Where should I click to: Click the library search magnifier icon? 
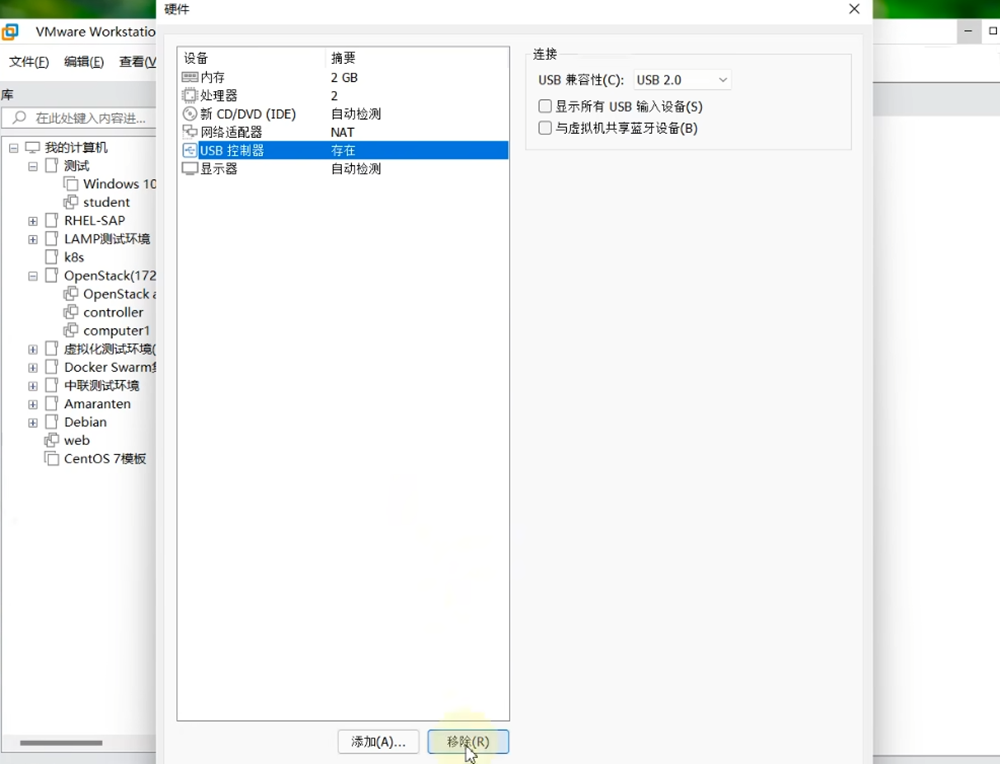19,117
